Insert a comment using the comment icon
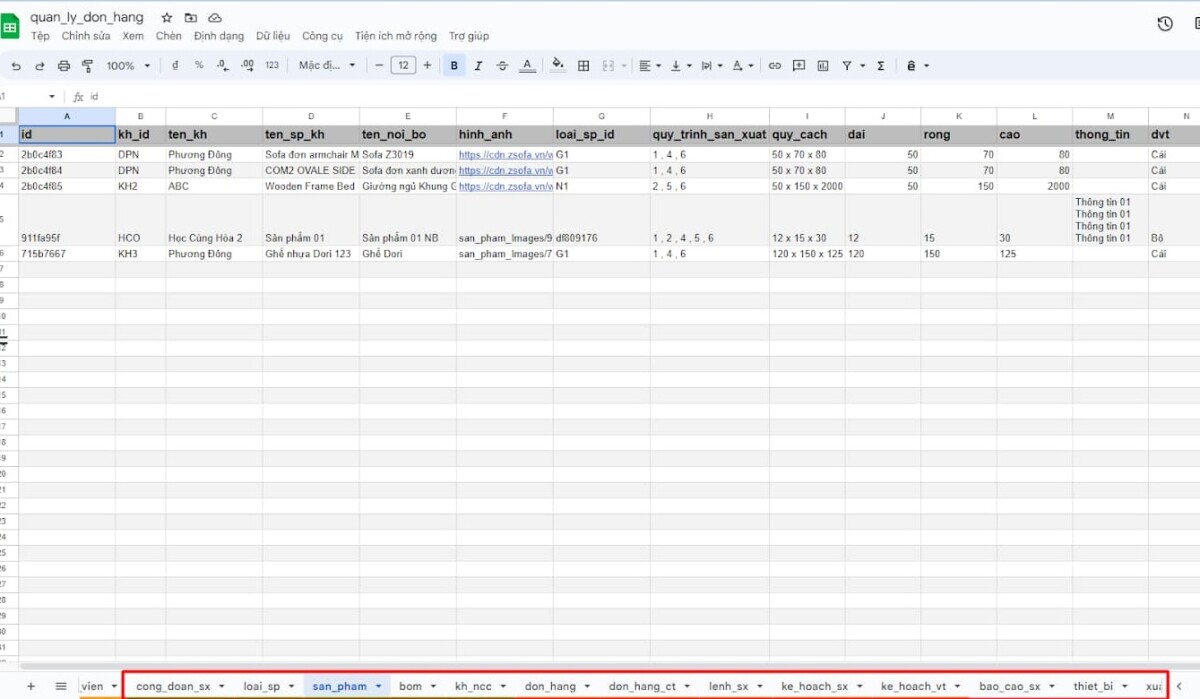 tap(800, 65)
